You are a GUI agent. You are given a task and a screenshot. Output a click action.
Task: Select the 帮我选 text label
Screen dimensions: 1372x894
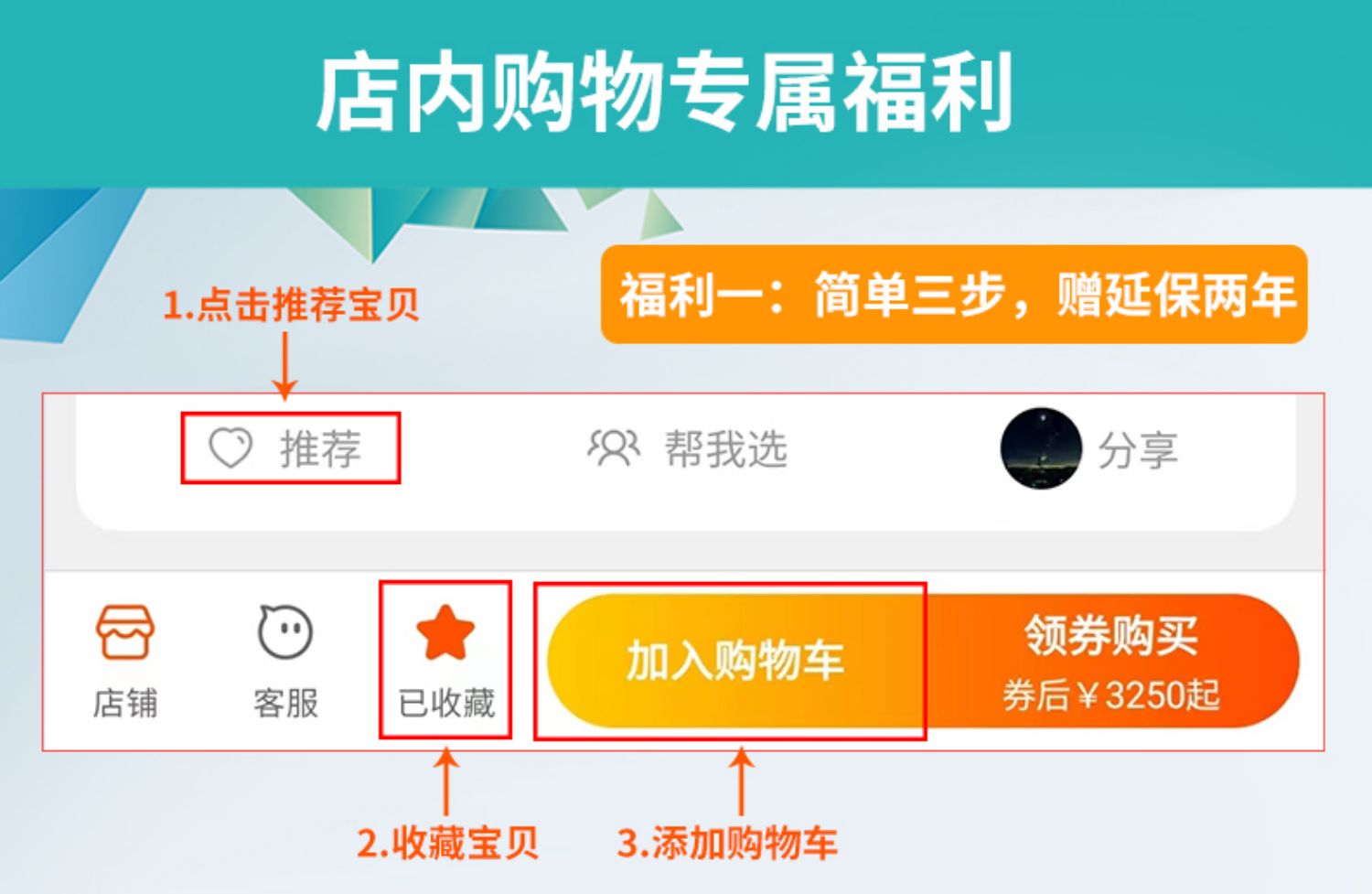[x=725, y=449]
